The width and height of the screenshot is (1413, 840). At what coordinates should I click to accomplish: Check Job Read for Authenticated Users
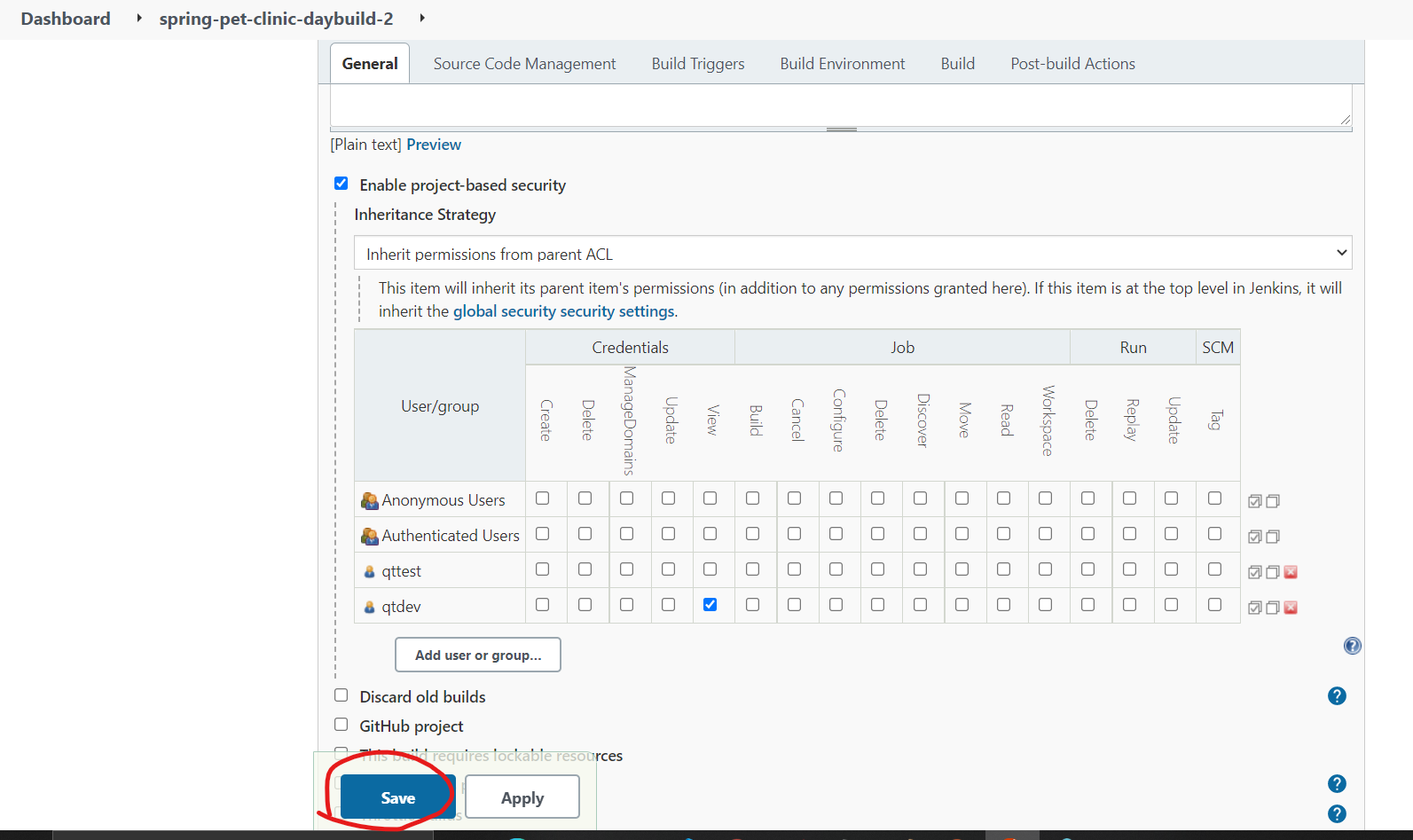1003,534
